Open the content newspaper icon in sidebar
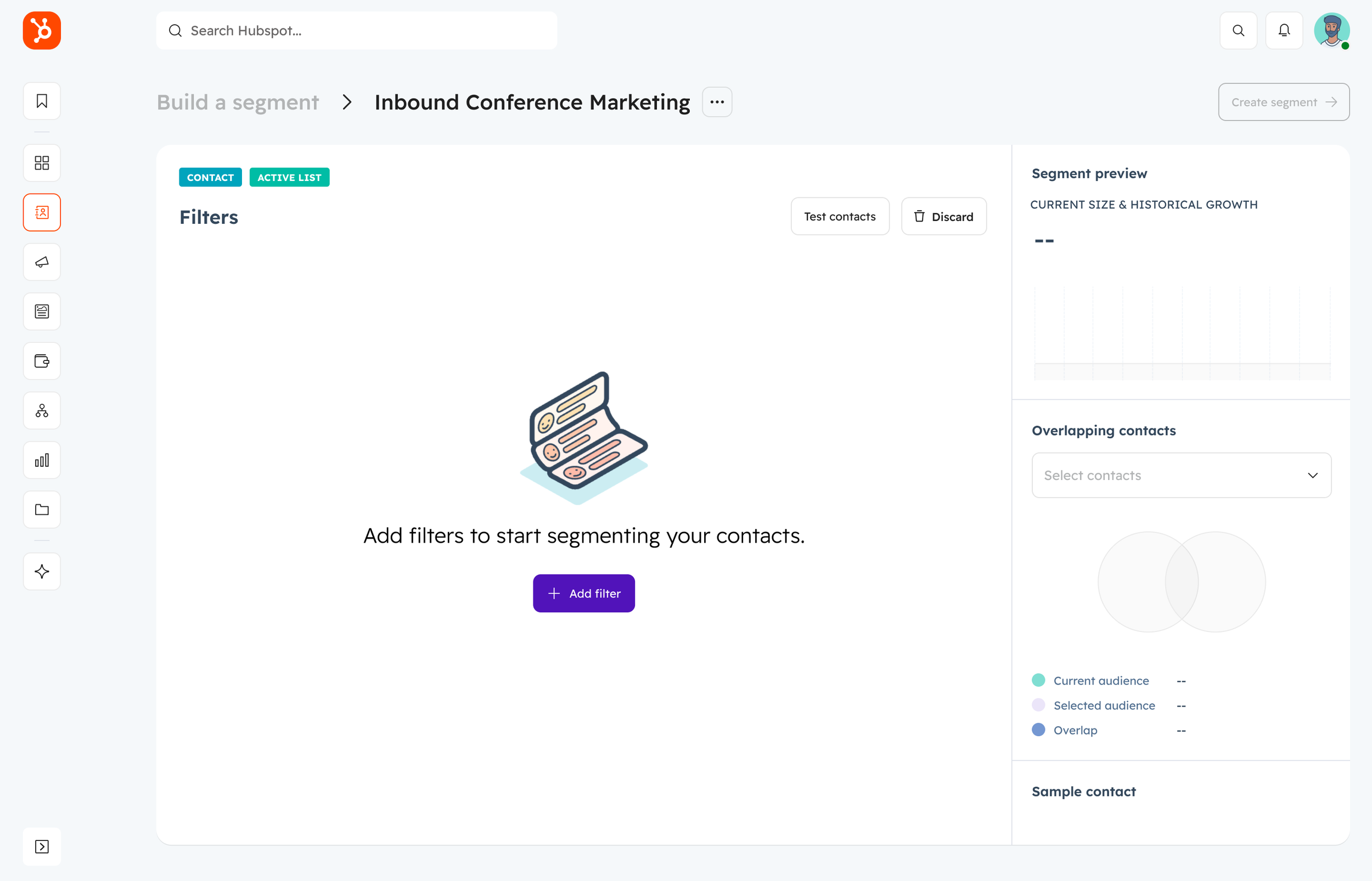Image resolution: width=1372 pixels, height=881 pixels. click(x=42, y=311)
